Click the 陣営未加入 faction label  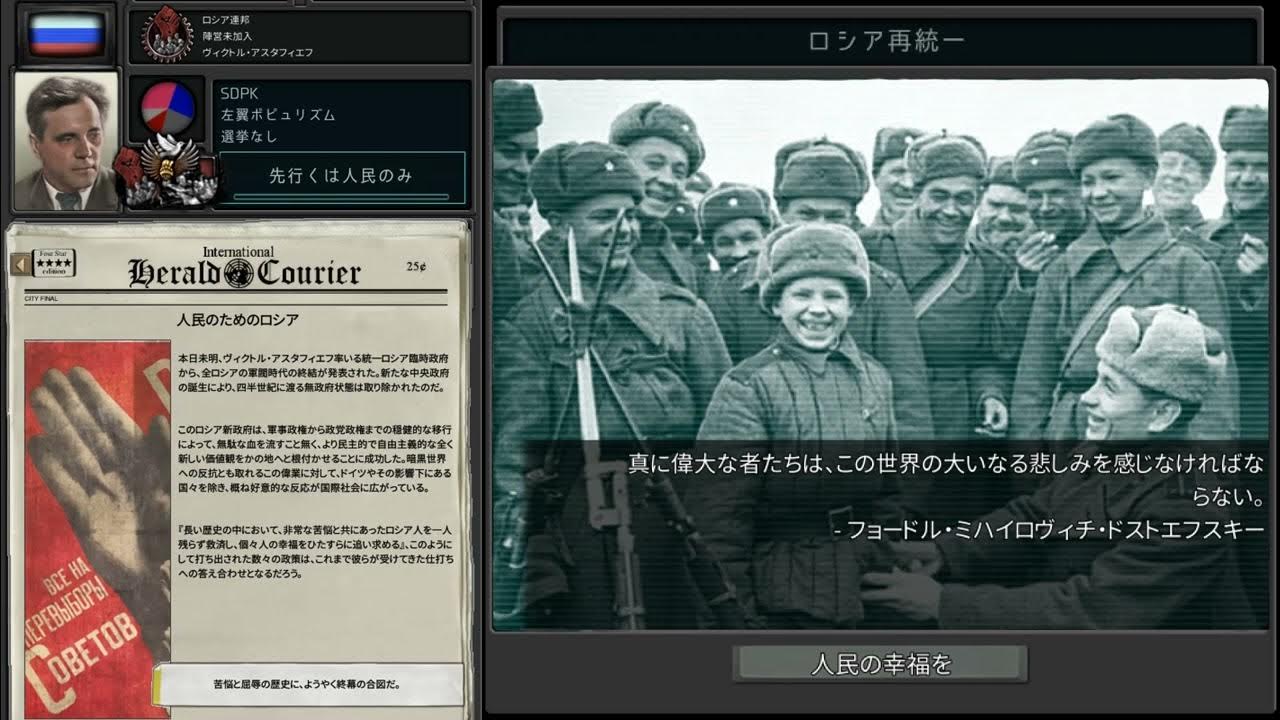[228, 34]
